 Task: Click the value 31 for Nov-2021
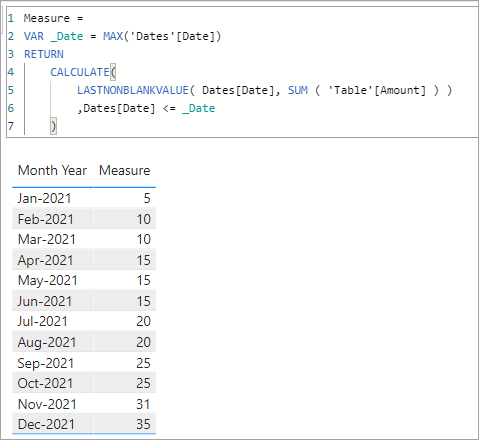coord(143,404)
